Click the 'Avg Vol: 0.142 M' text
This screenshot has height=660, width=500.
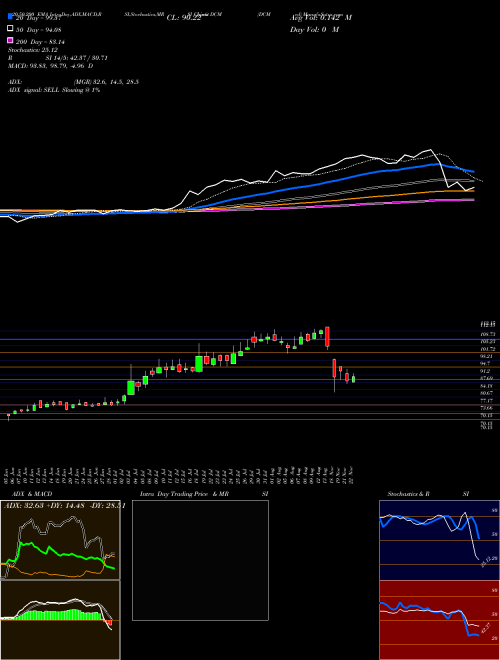(x=321, y=18)
